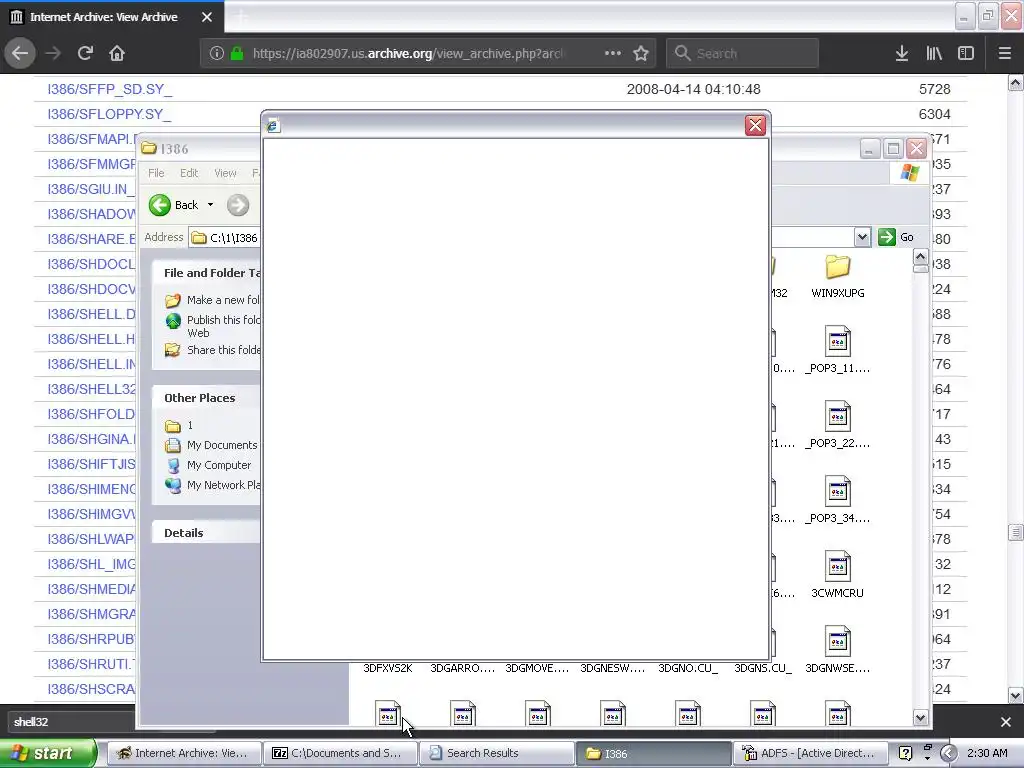The image size is (1024, 768).
Task: Reload the Firefox page
Action: click(x=85, y=53)
